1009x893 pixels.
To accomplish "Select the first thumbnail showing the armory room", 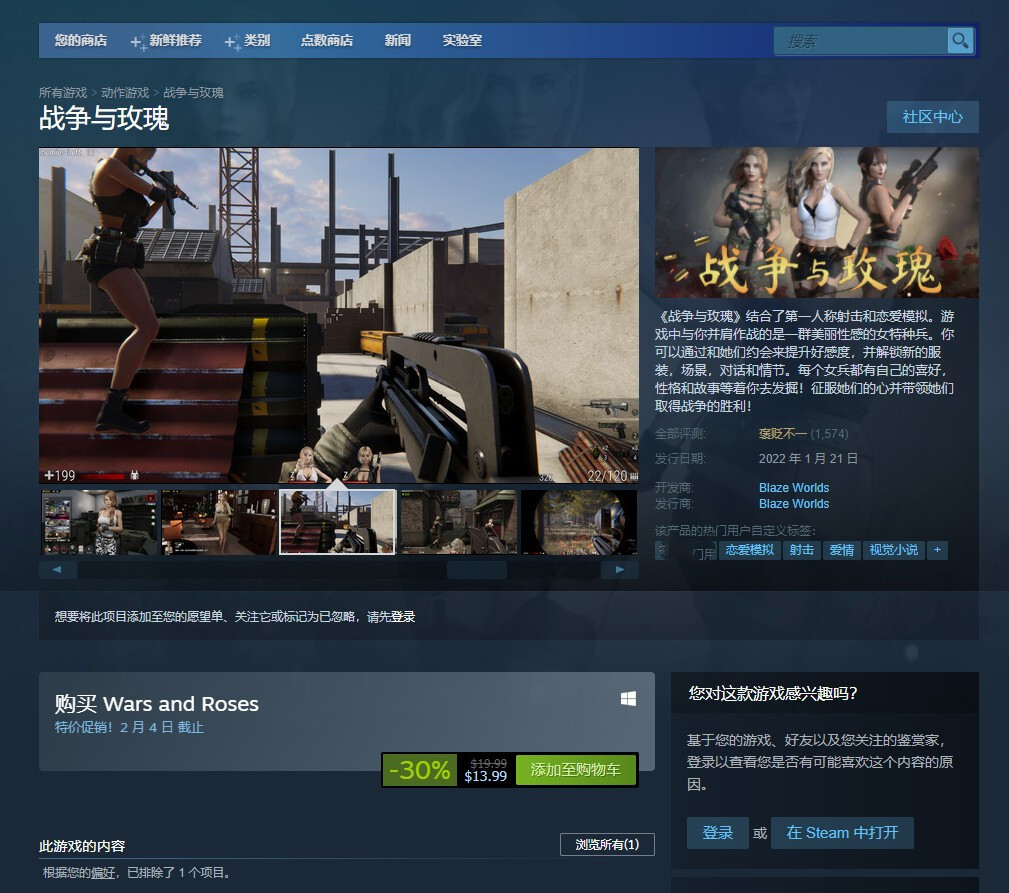I will [x=98, y=522].
